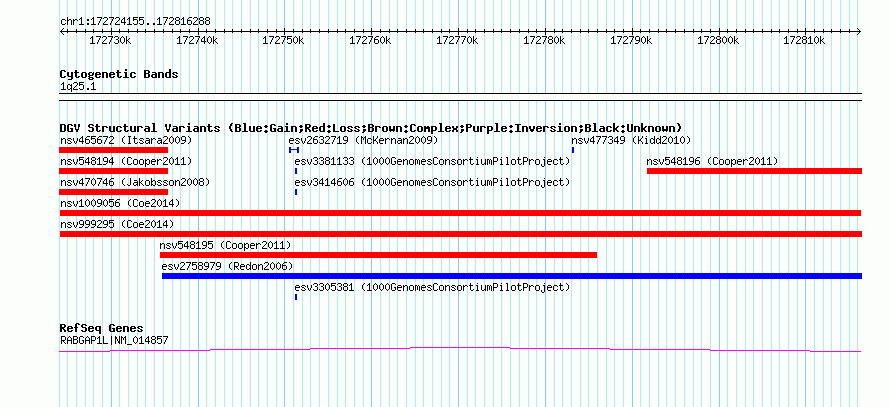
Task: Click the esv2758979 (Redon2006) label
Action: pyautogui.click(x=227, y=266)
